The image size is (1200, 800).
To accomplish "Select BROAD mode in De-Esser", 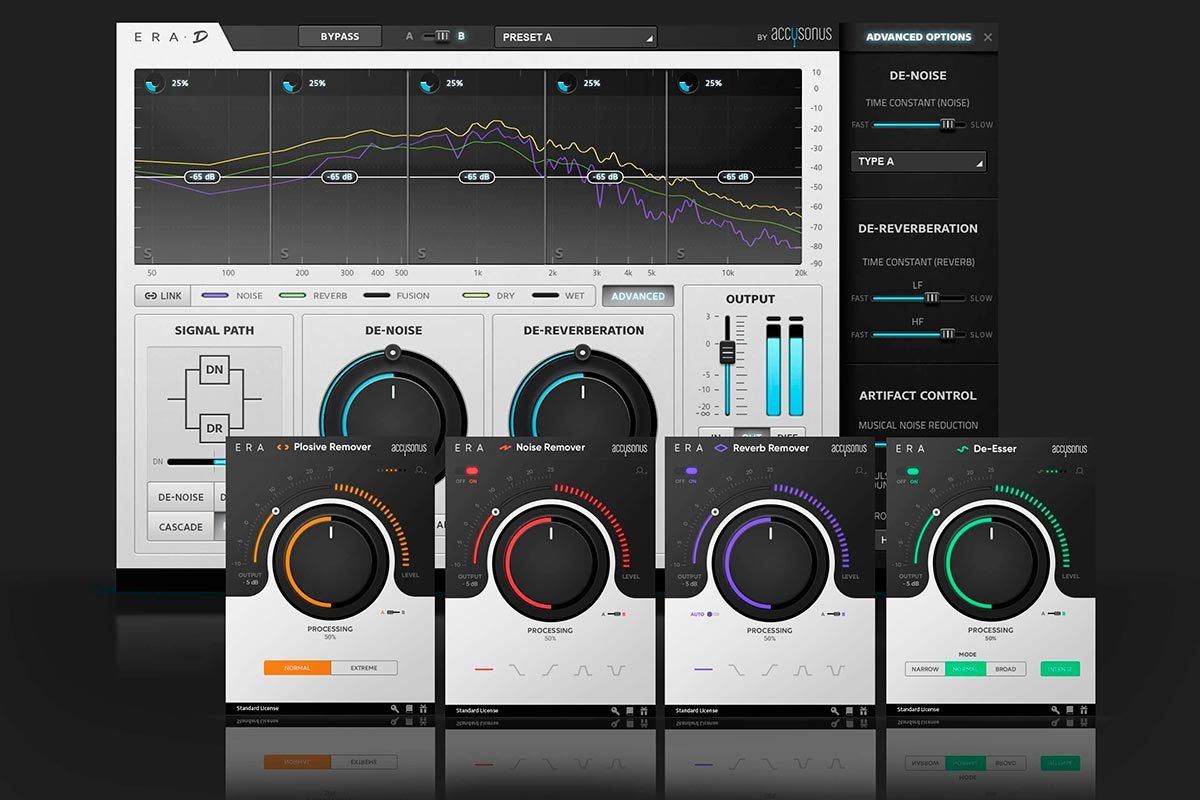I will [x=1006, y=669].
